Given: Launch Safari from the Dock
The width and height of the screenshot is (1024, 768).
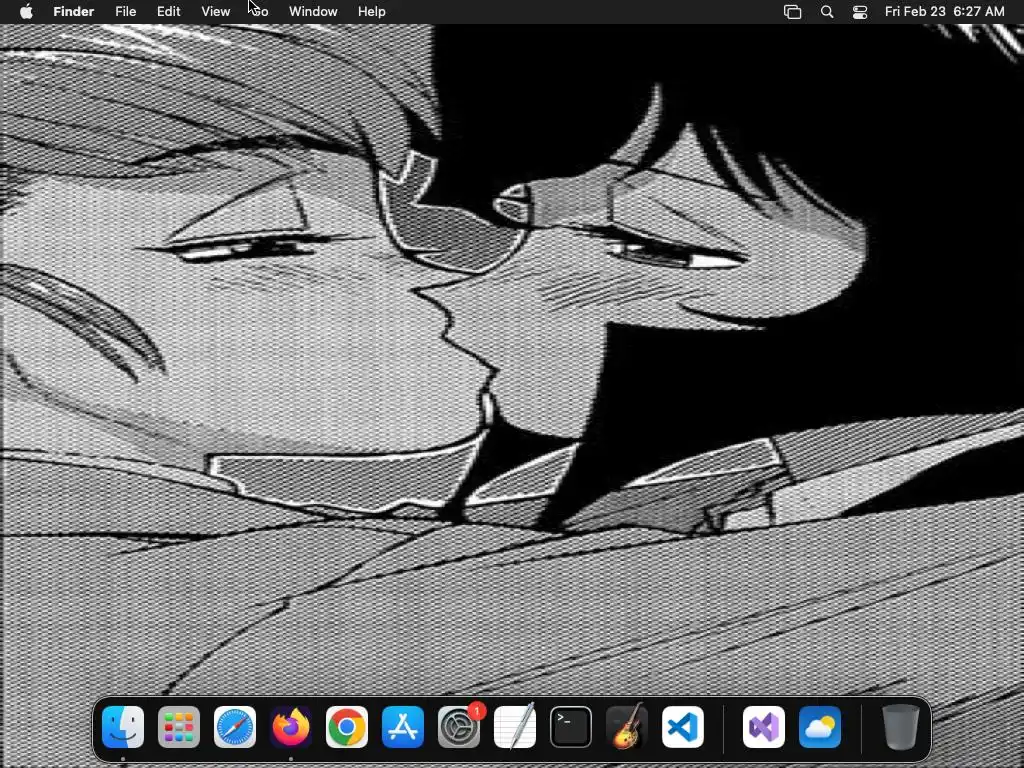Looking at the screenshot, I should (x=235, y=727).
